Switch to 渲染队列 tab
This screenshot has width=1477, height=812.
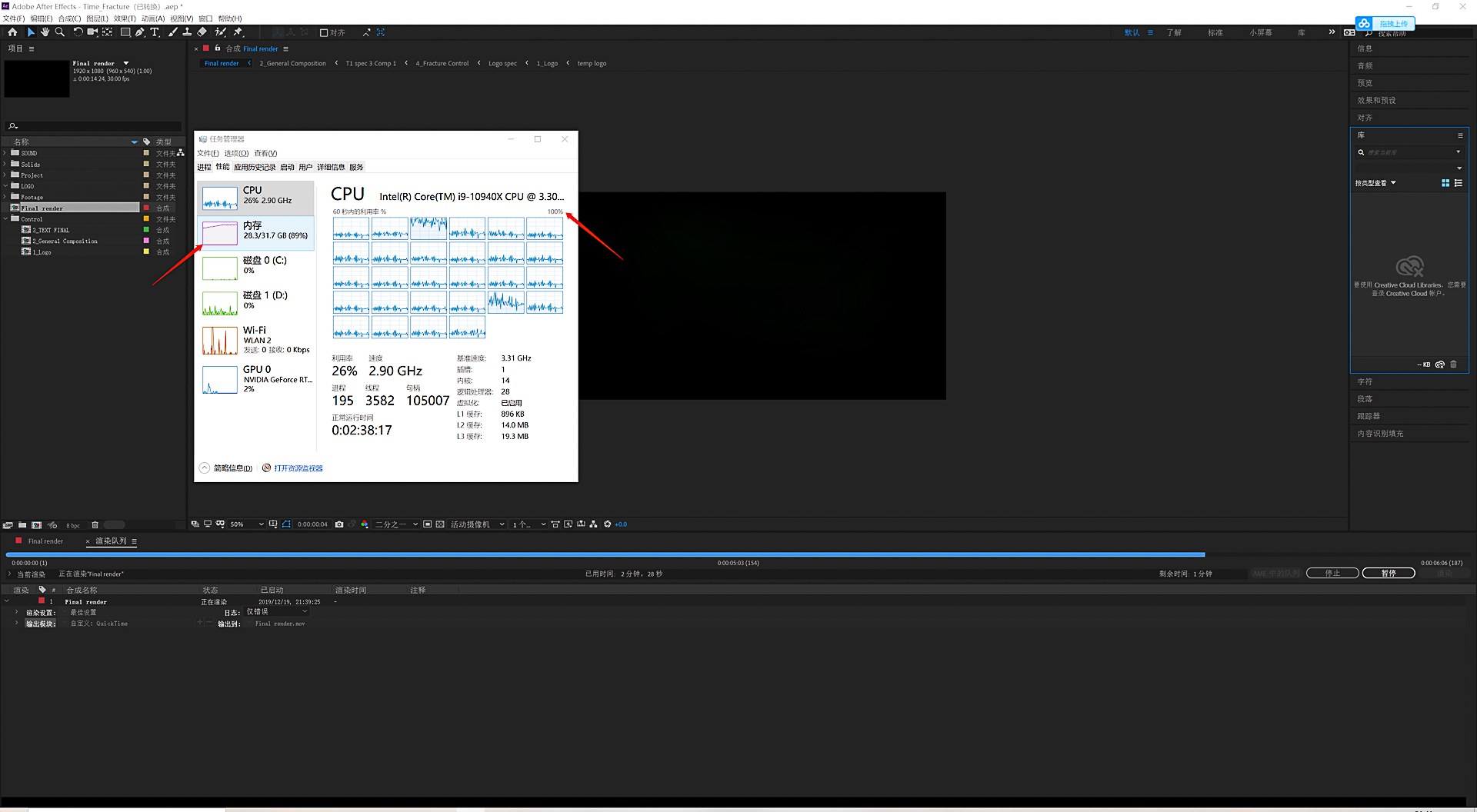click(111, 541)
